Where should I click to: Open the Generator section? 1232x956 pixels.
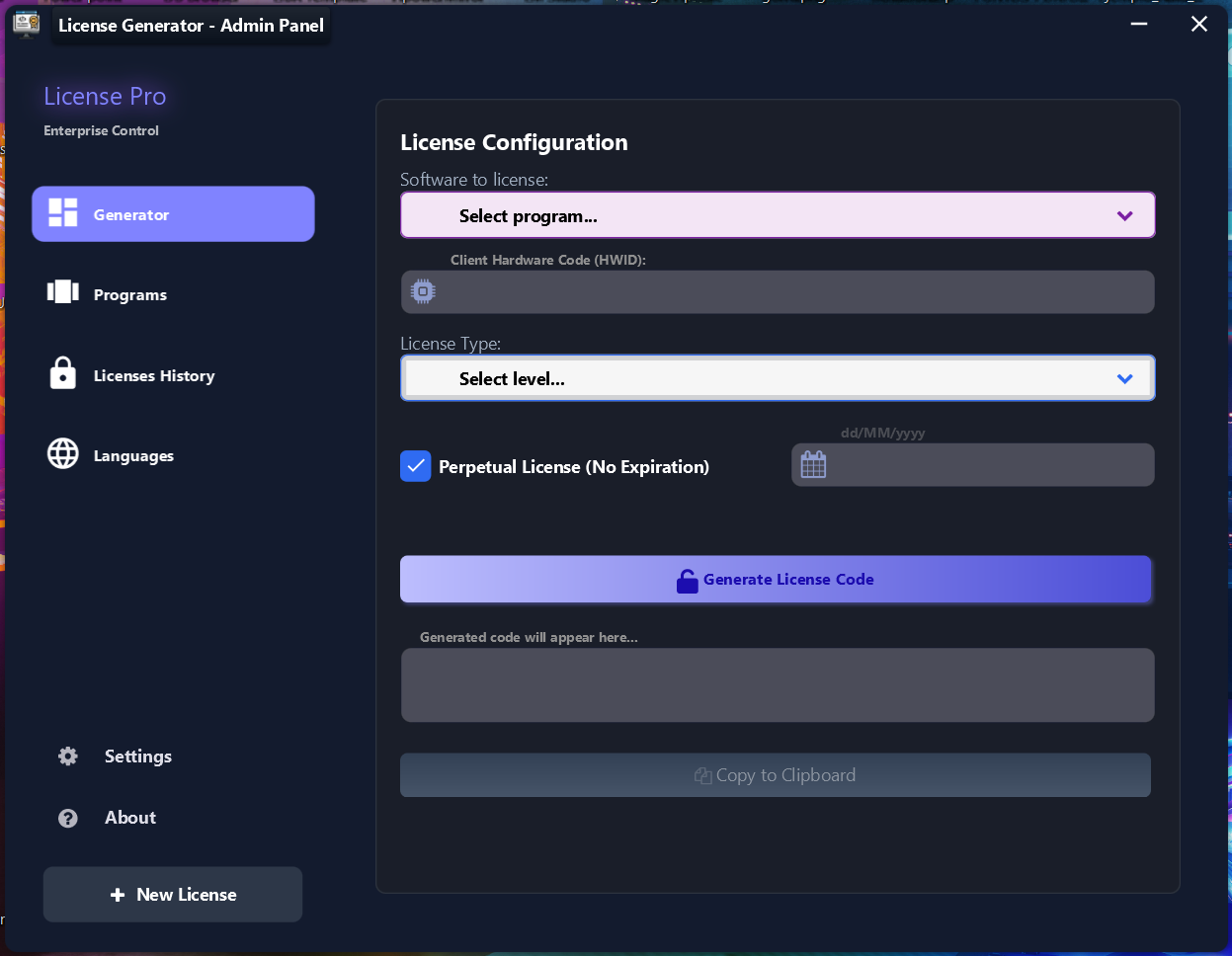point(173,214)
